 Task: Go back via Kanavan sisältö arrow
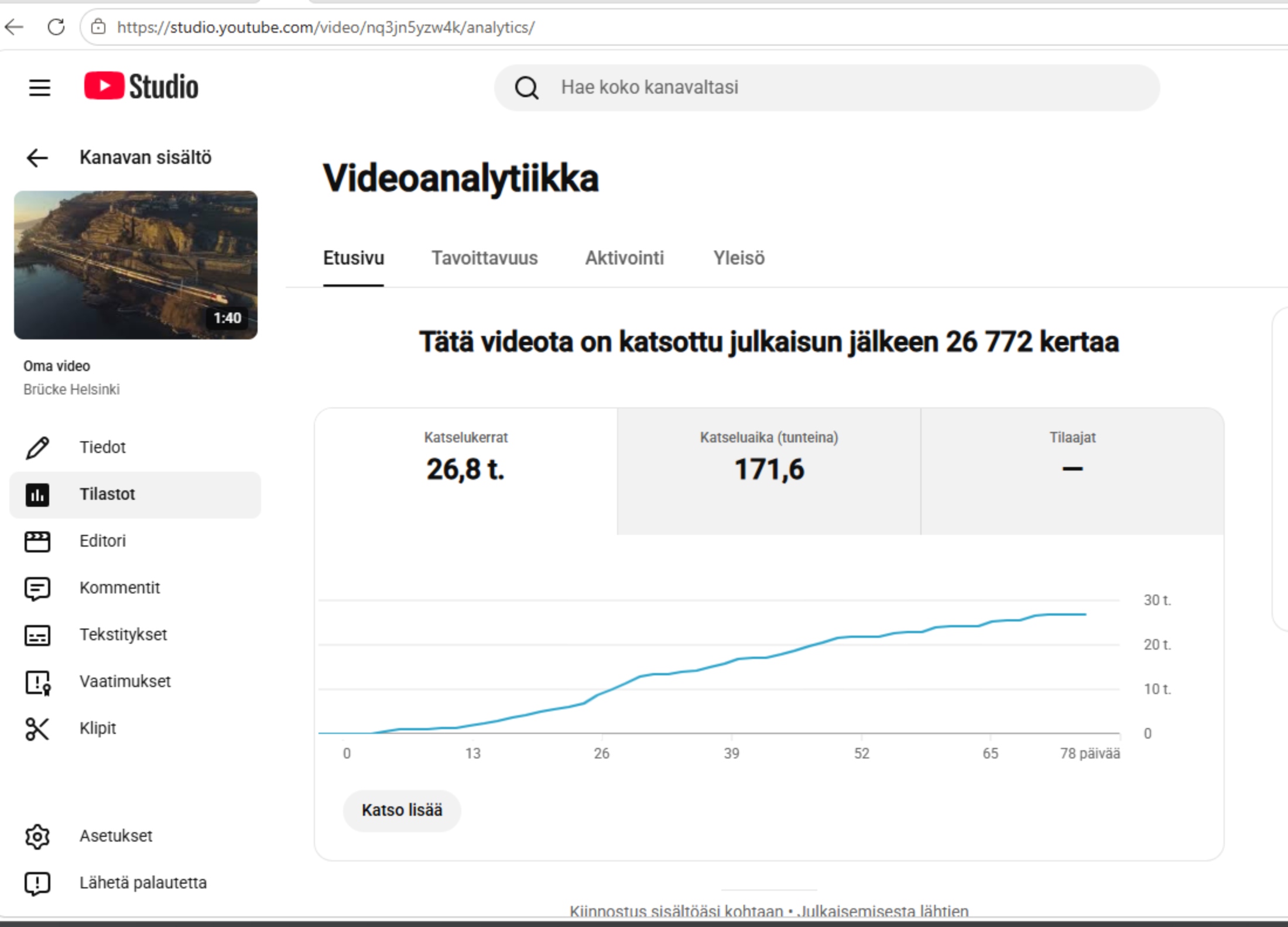[37, 157]
